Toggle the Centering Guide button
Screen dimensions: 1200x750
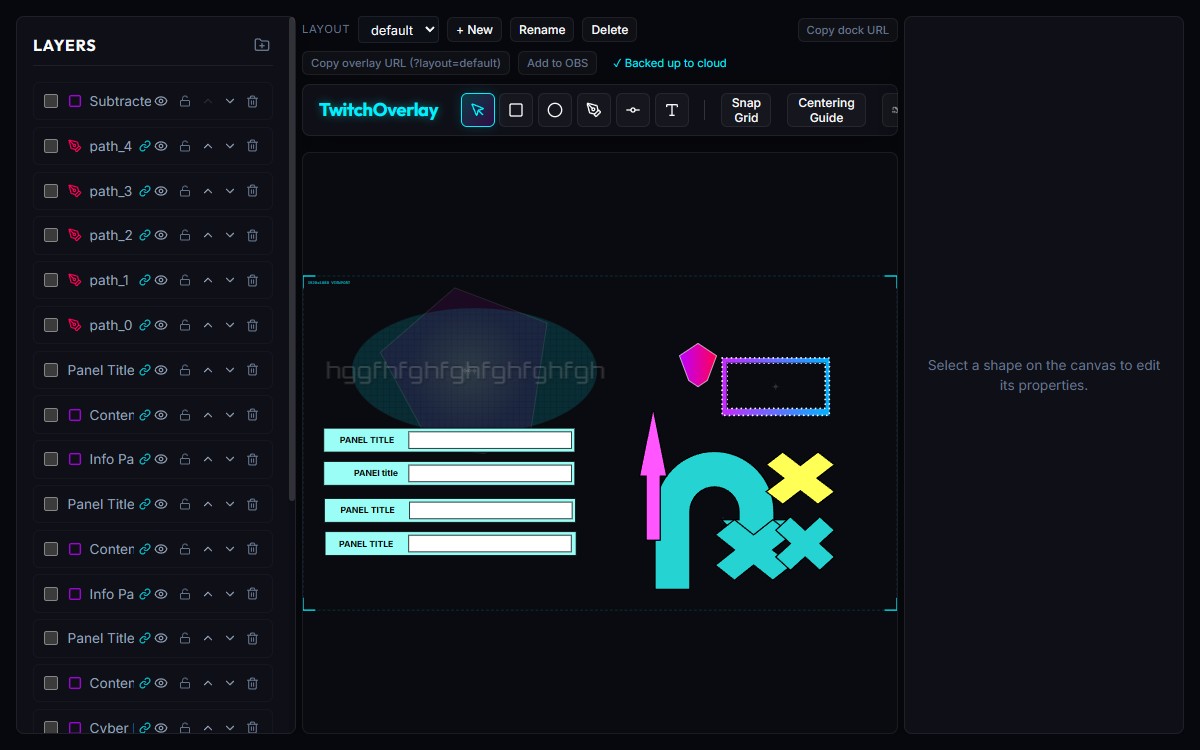[x=826, y=110]
